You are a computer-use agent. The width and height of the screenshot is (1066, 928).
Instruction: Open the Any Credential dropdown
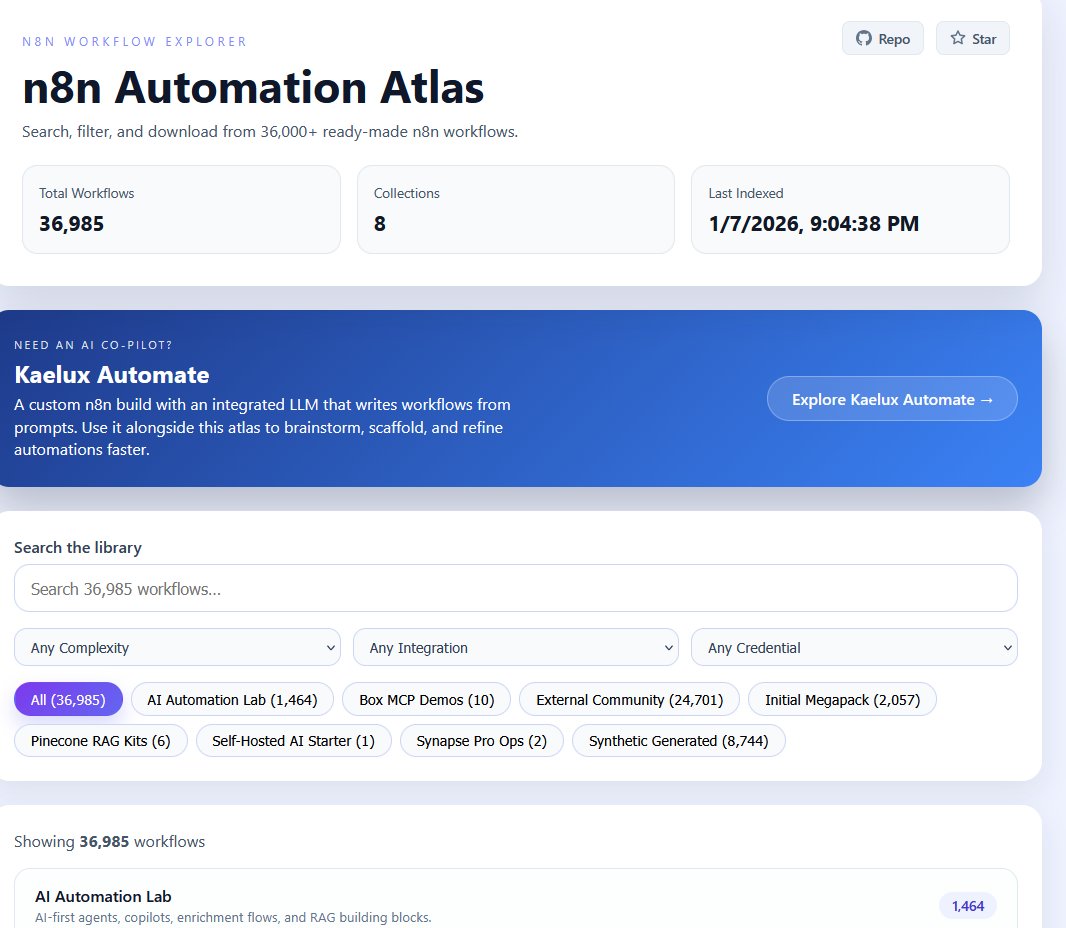[x=854, y=648]
